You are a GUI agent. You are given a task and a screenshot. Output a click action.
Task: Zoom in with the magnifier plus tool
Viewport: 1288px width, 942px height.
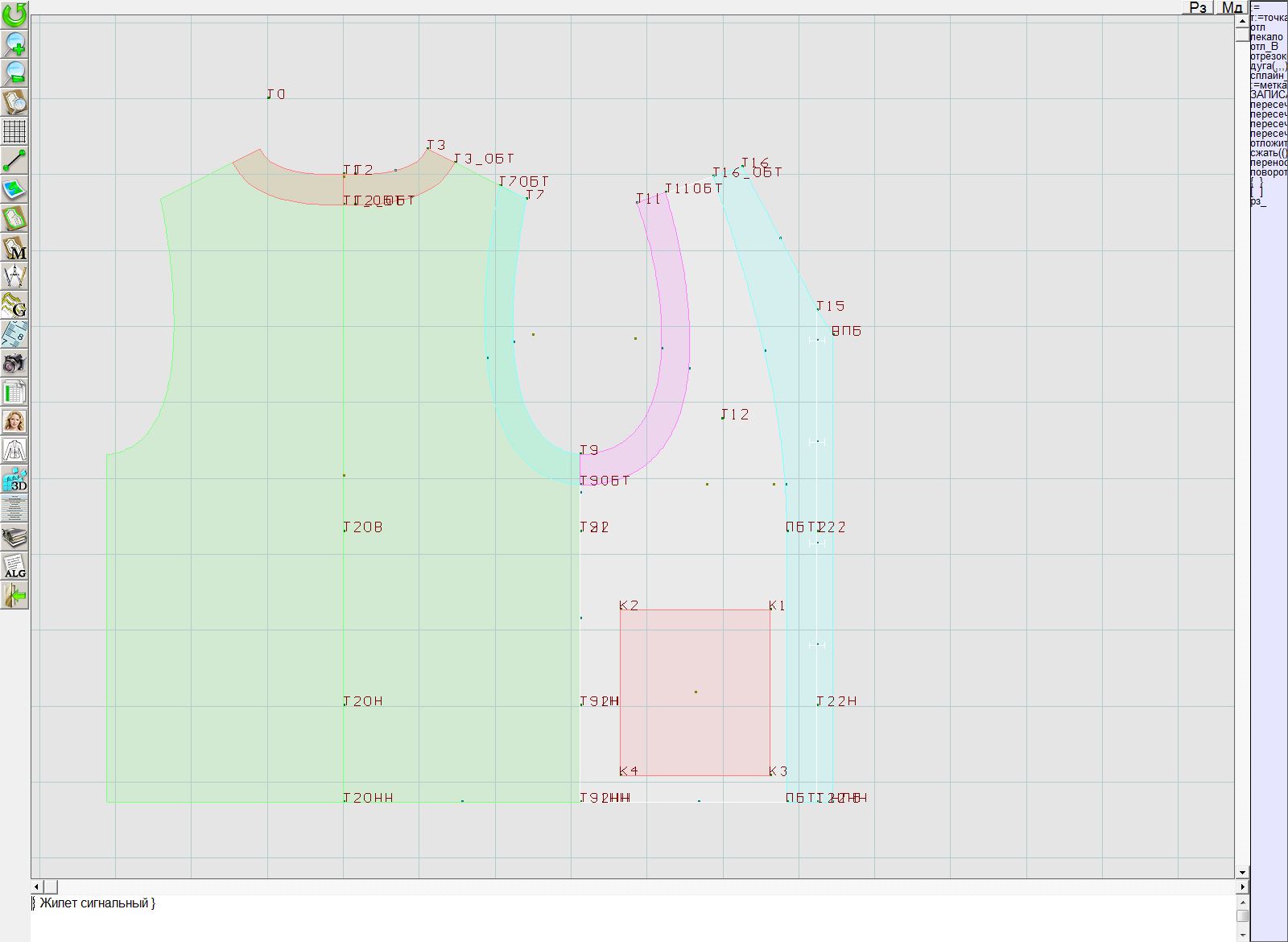[14, 43]
